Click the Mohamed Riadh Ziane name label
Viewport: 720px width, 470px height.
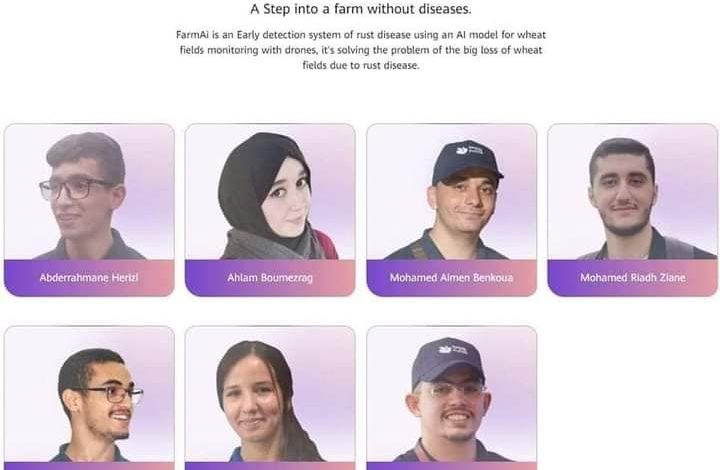point(632,278)
